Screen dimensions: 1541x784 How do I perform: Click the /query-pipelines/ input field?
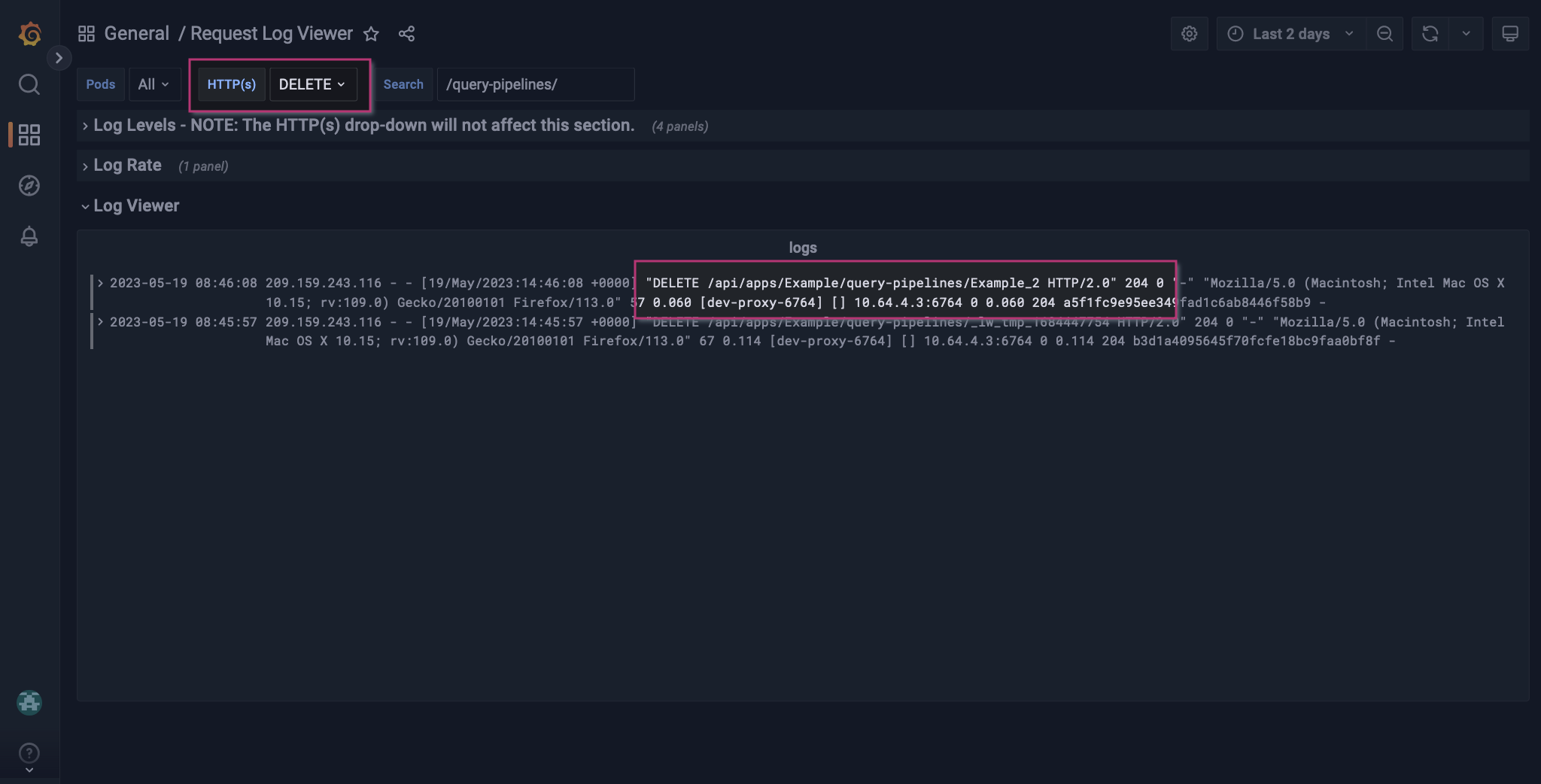[534, 84]
